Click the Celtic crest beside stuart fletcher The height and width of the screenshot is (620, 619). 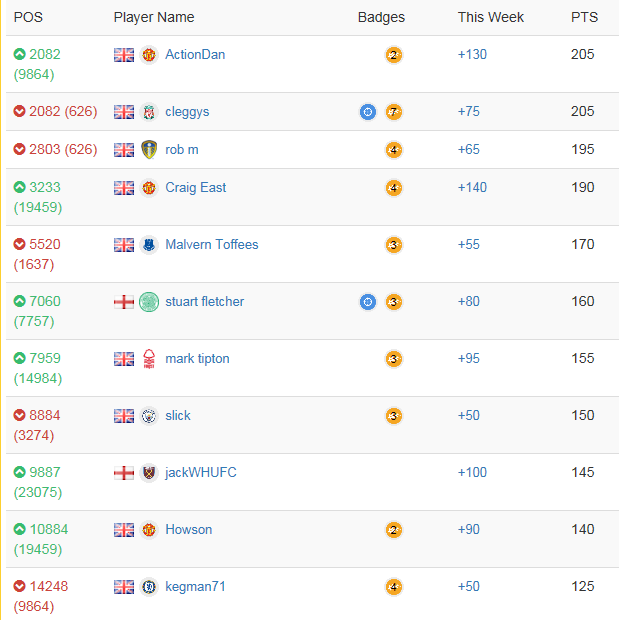point(149,302)
